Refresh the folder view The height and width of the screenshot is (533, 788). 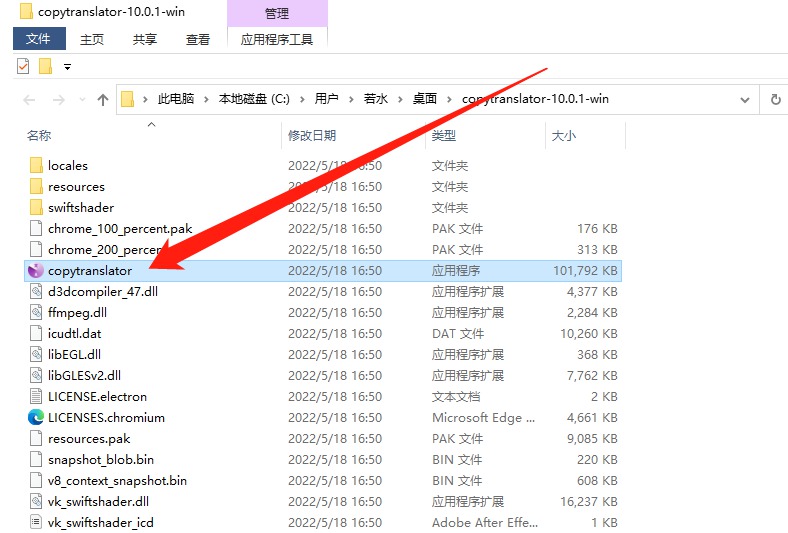[x=776, y=99]
